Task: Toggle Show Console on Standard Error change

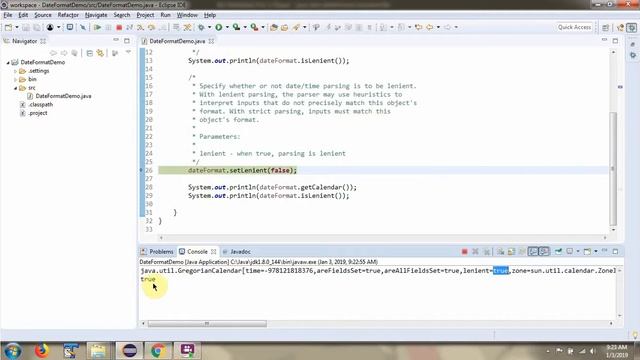Action: pos(544,251)
